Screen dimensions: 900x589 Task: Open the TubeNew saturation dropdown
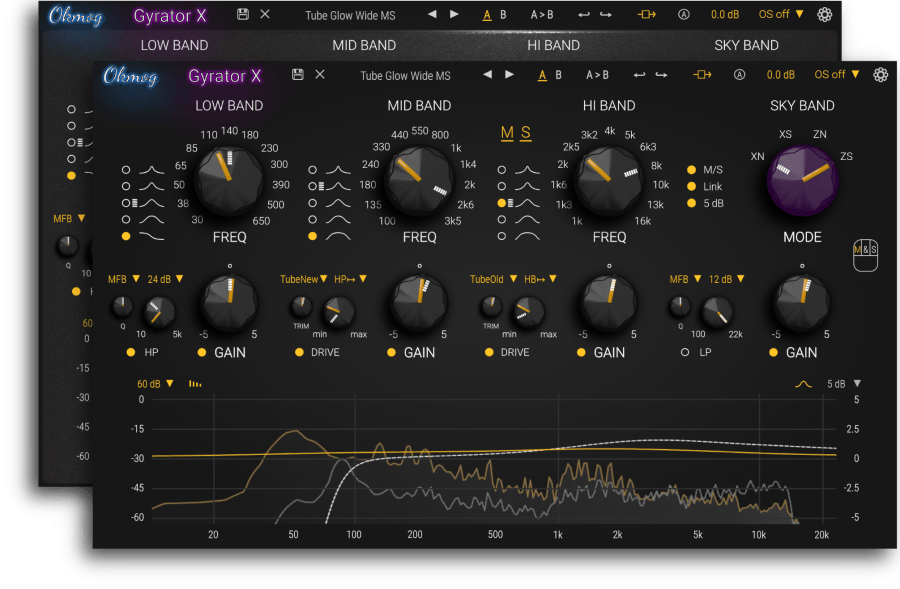coord(304,279)
